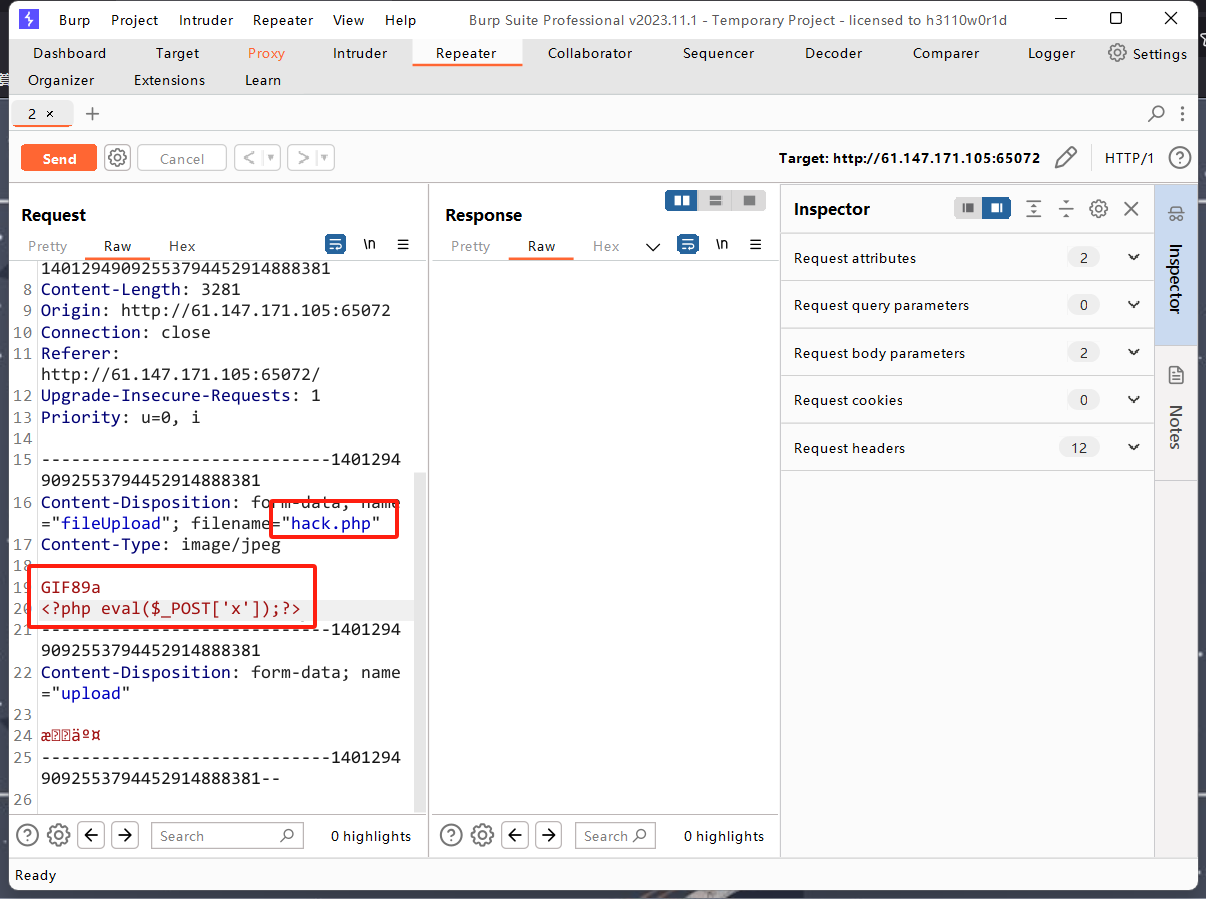Jump to next search match in Response
The width and height of the screenshot is (1206, 899).
549,835
